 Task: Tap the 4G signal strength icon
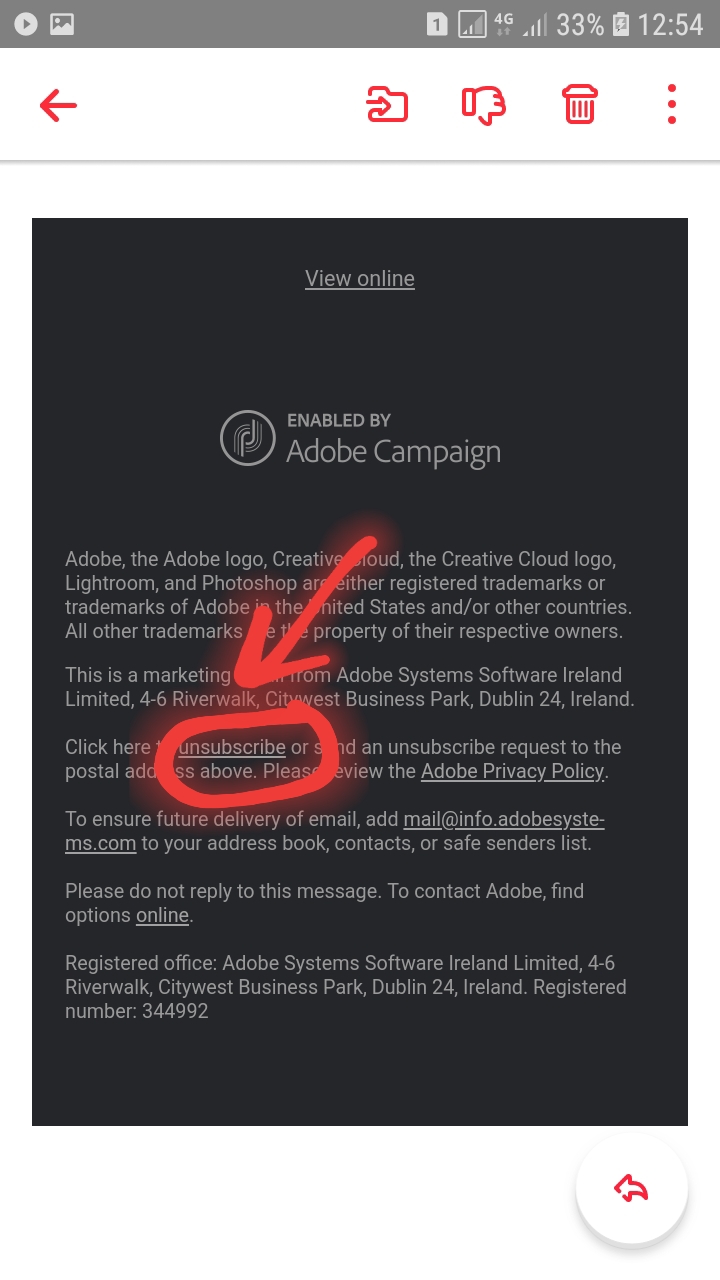(x=520, y=24)
